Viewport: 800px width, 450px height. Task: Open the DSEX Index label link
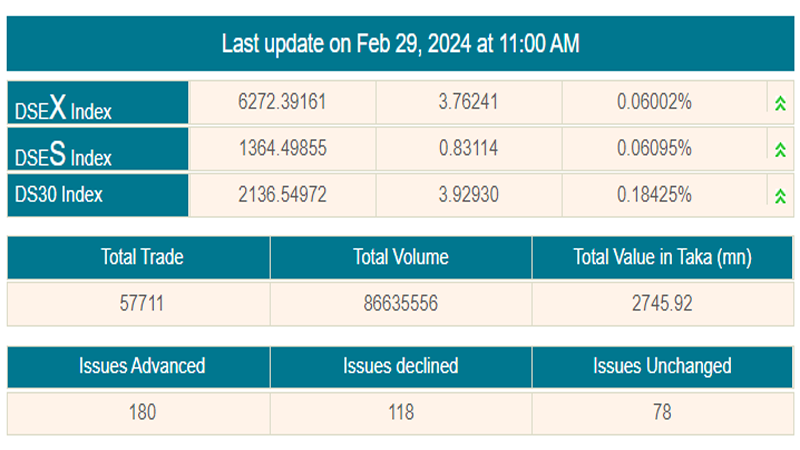pyautogui.click(x=63, y=107)
